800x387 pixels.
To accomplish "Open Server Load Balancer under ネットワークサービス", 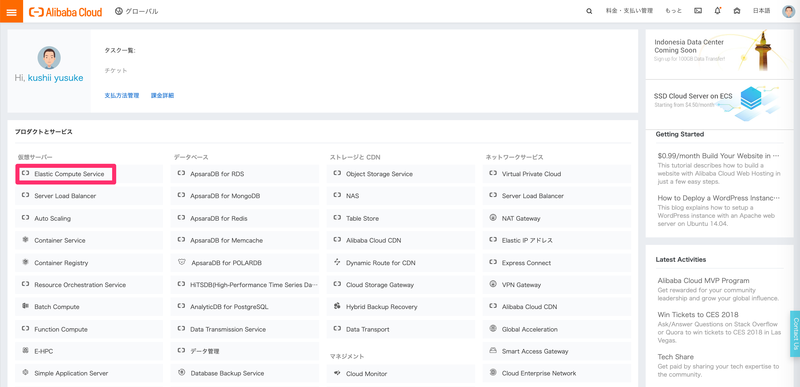I will [557, 196].
